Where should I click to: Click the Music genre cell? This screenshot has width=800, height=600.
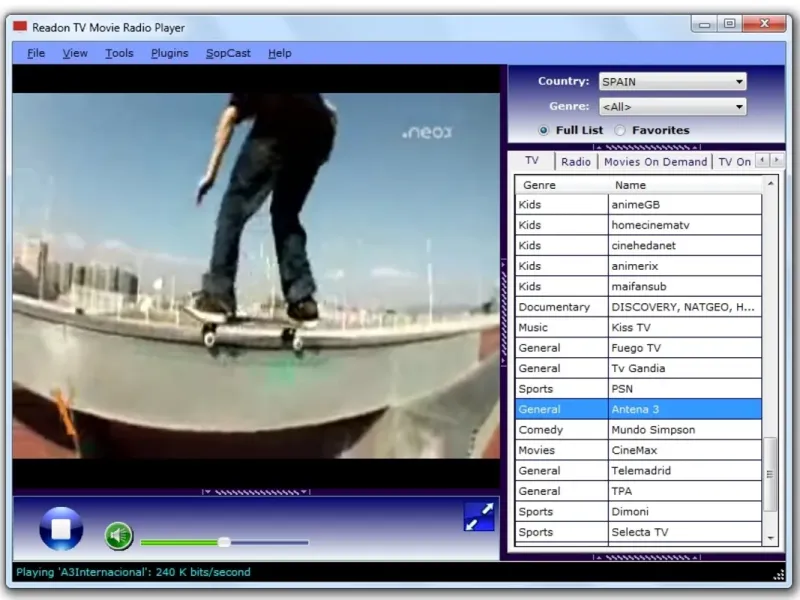coord(561,327)
